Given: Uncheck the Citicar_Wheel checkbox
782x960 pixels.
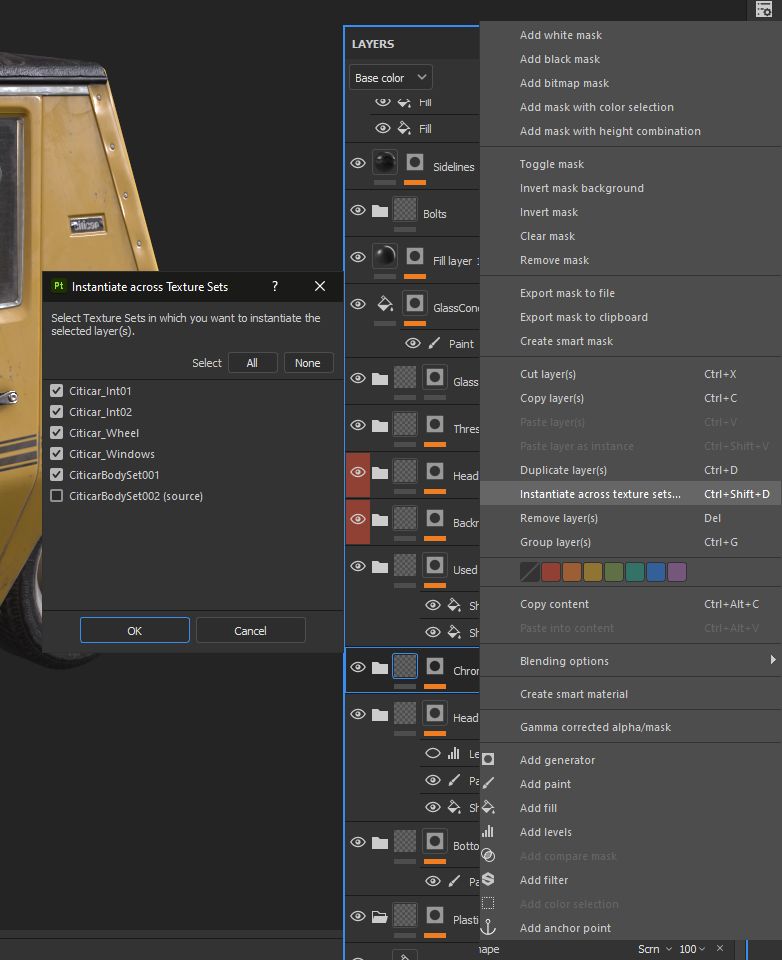Looking at the screenshot, I should coord(57,433).
